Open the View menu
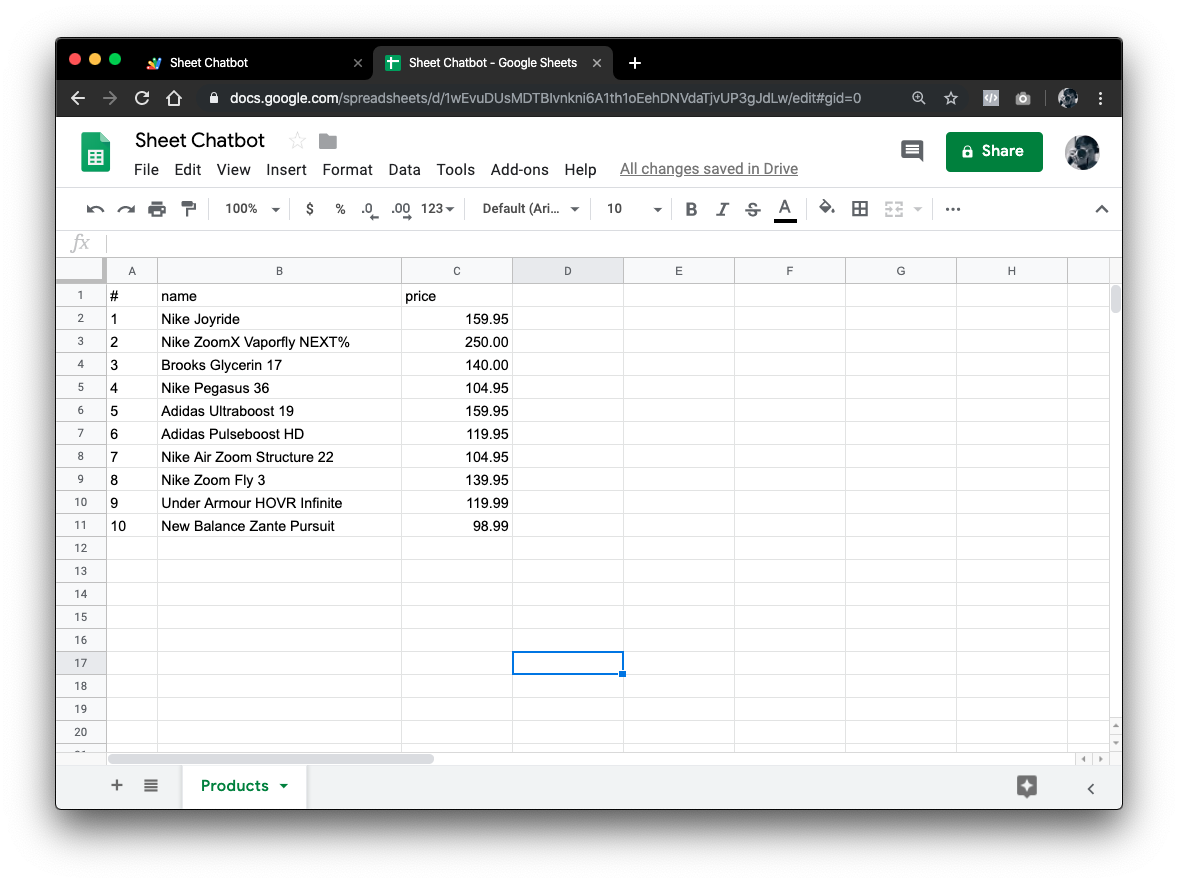This screenshot has width=1178, height=883. click(234, 170)
